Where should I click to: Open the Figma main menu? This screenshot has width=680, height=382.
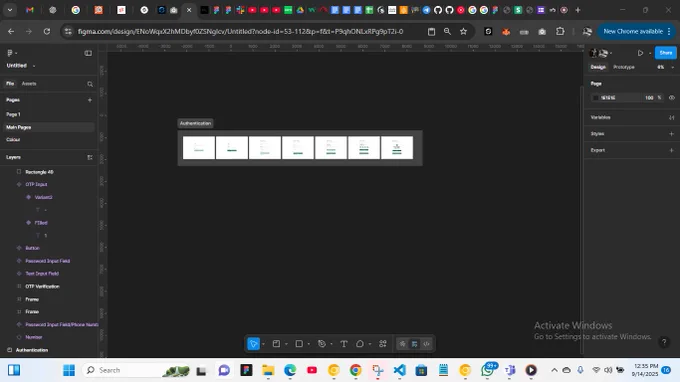pyautogui.click(x=12, y=53)
